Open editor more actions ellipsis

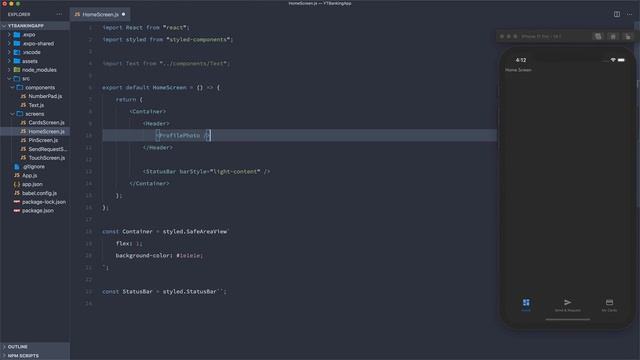tap(630, 14)
